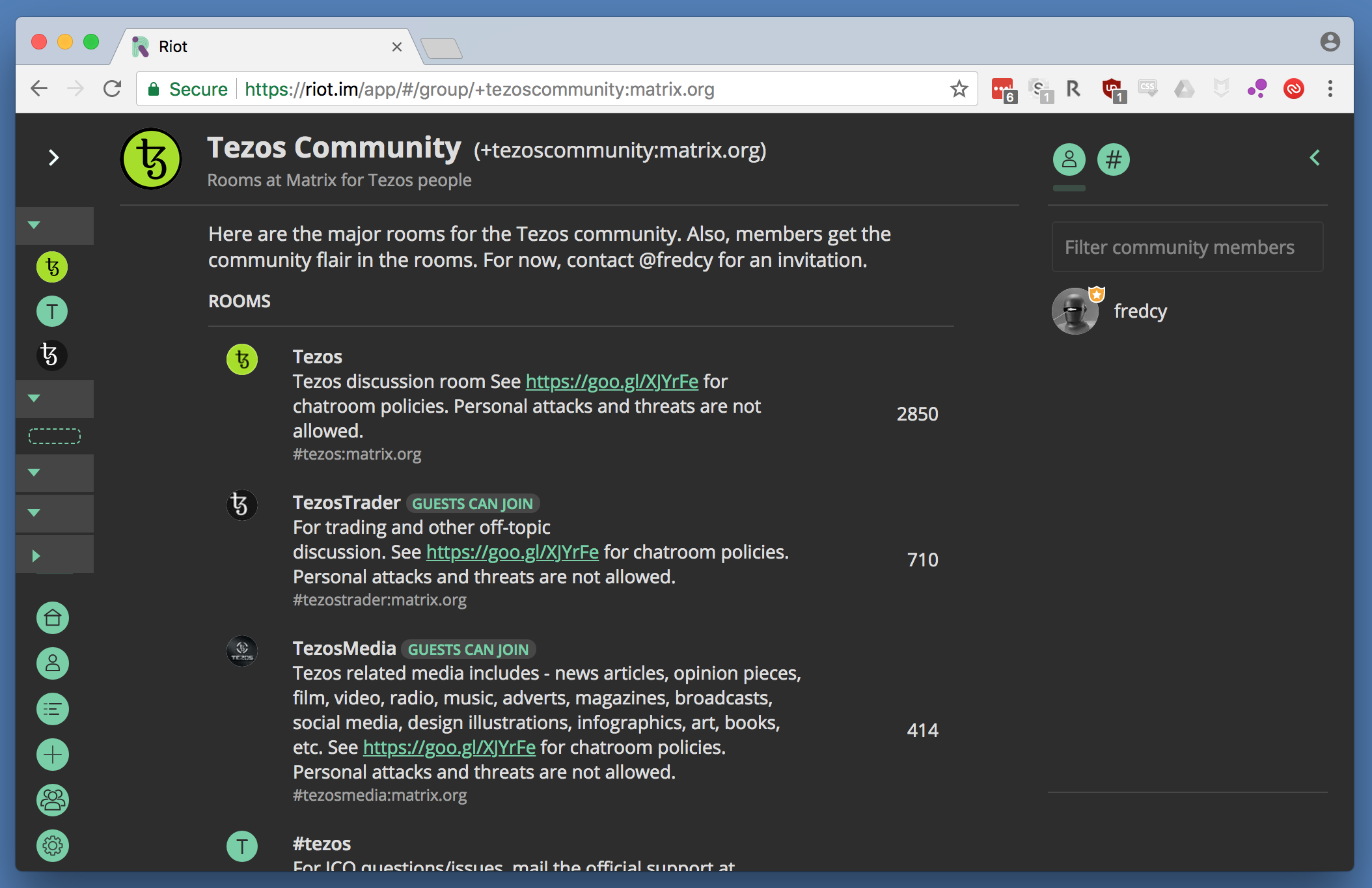Open the communities icon in left sidebar
The image size is (1372, 888).
click(x=53, y=800)
